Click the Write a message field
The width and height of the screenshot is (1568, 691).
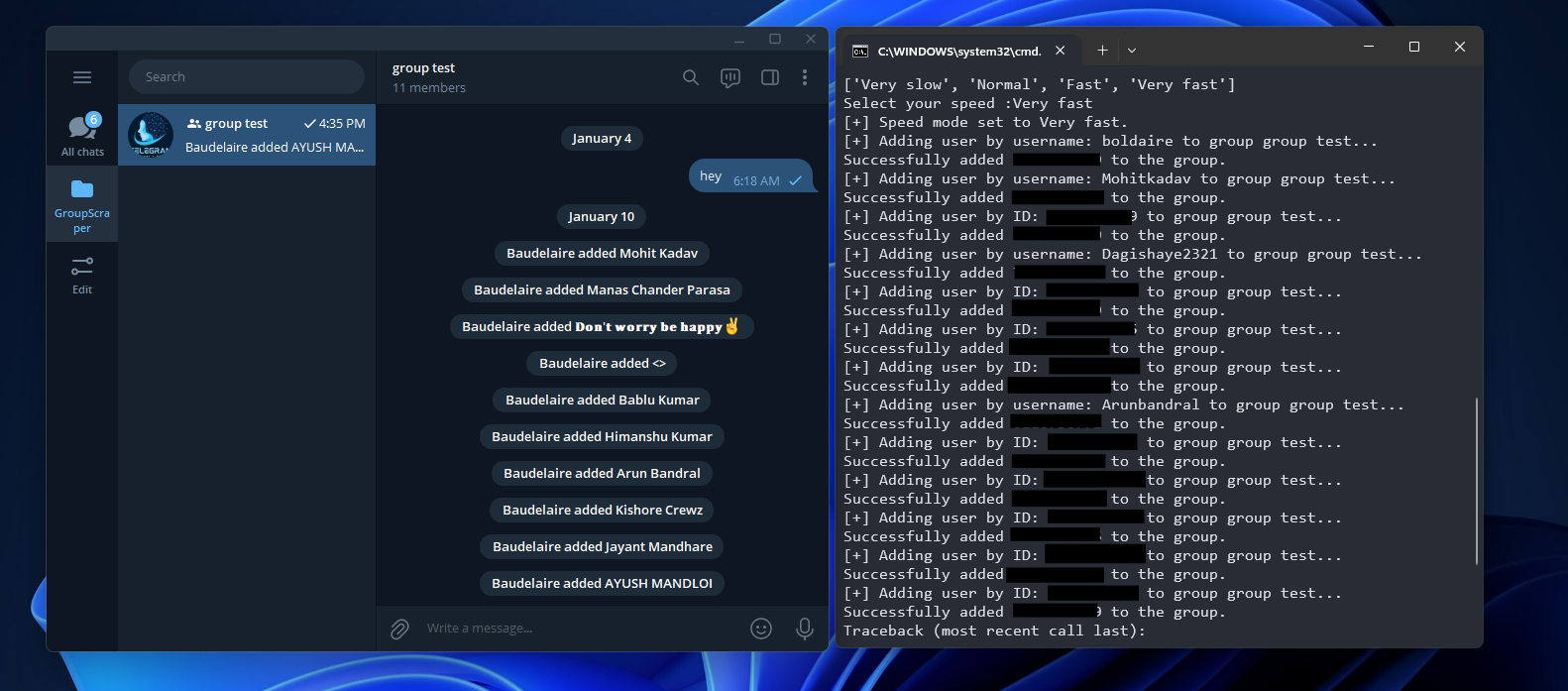click(575, 629)
